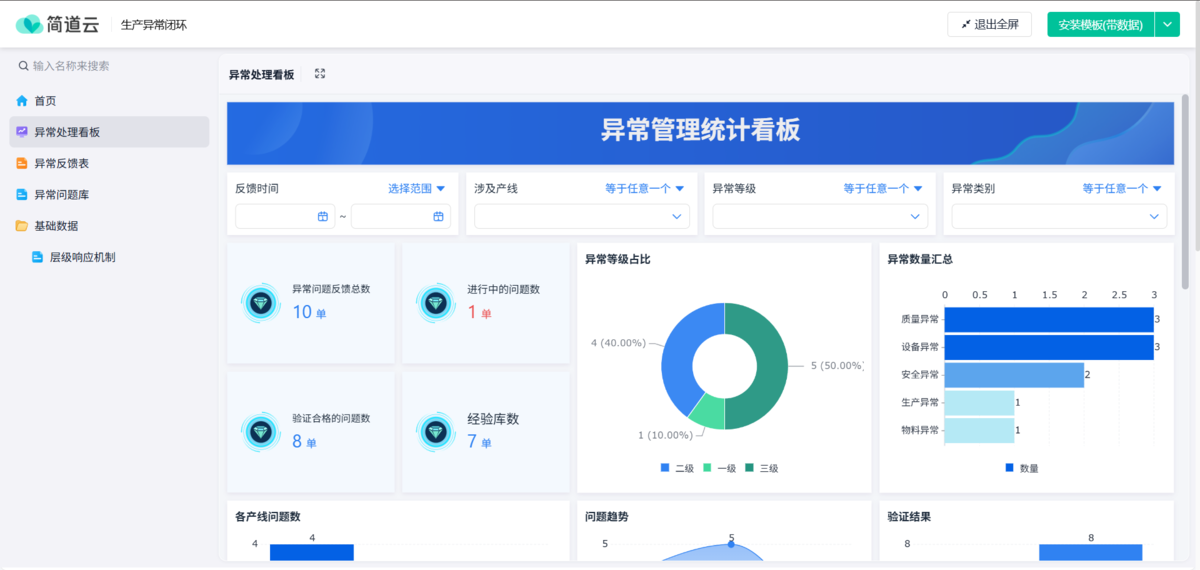
Task: Click the diamond icon on 进行中的问题数 card
Action: point(435,303)
